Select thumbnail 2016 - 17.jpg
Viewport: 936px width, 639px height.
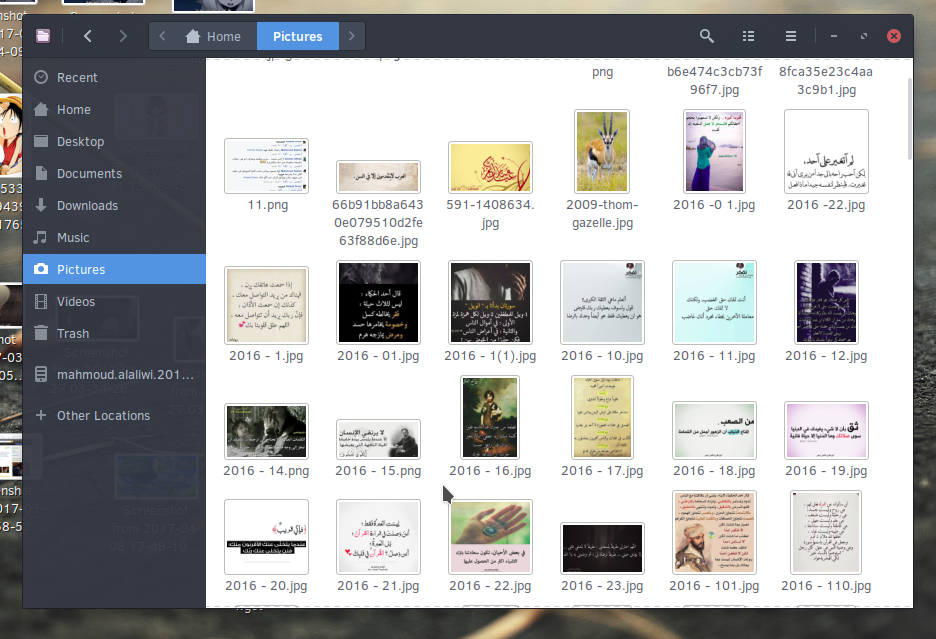602,417
